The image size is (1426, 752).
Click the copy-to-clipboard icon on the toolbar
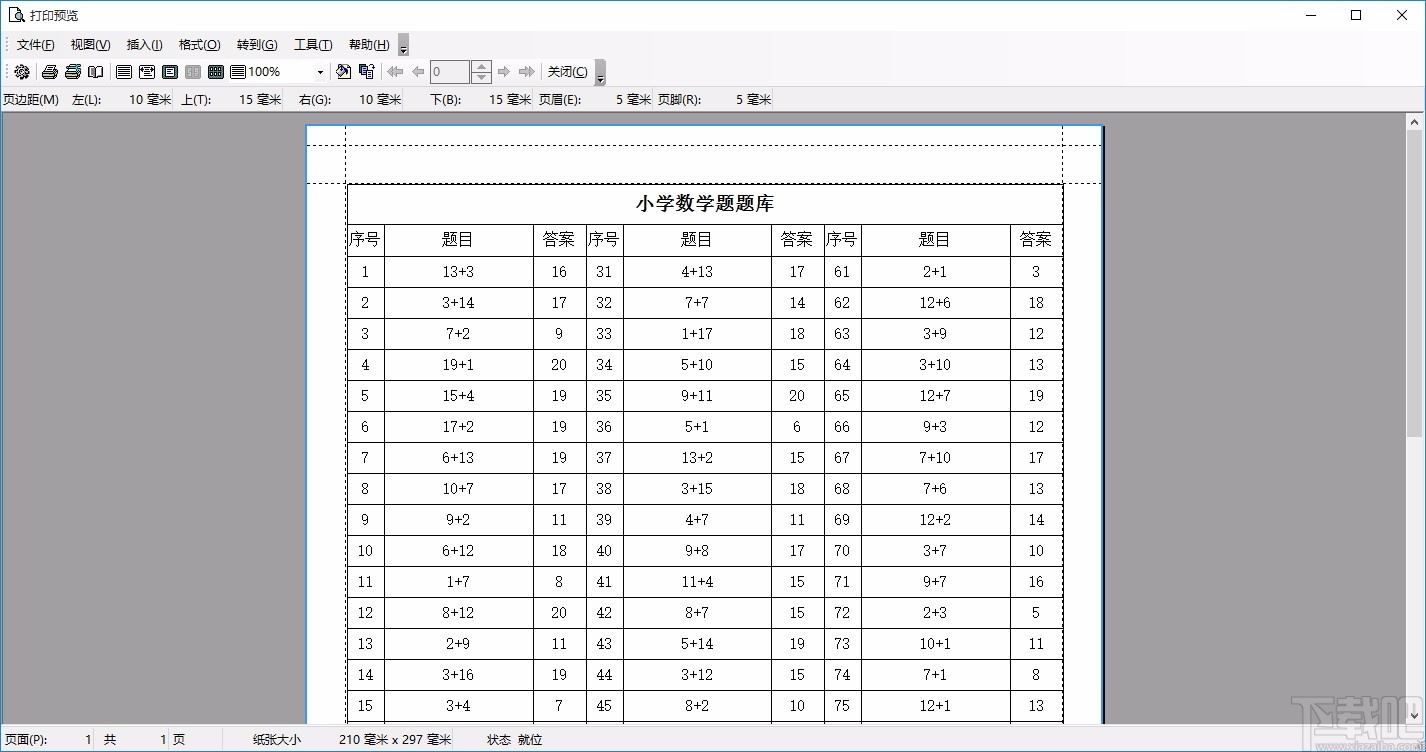pyautogui.click(x=367, y=72)
